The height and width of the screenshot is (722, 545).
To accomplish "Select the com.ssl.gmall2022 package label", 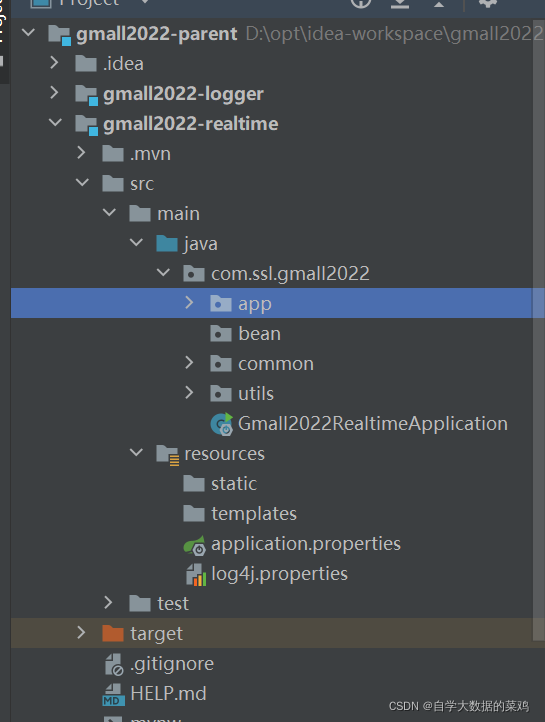I will 290,274.
